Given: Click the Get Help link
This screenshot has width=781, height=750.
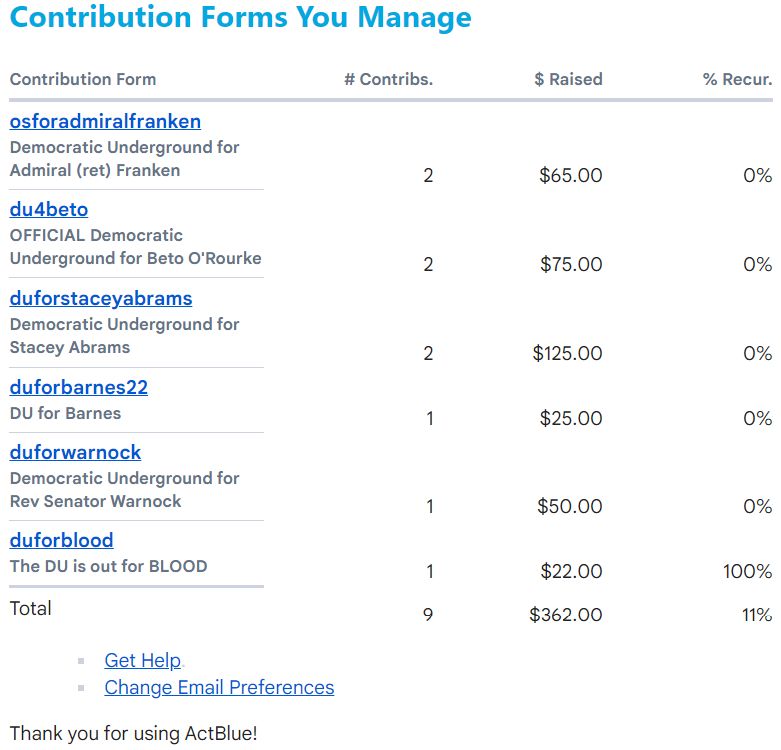Looking at the screenshot, I should [142, 660].
